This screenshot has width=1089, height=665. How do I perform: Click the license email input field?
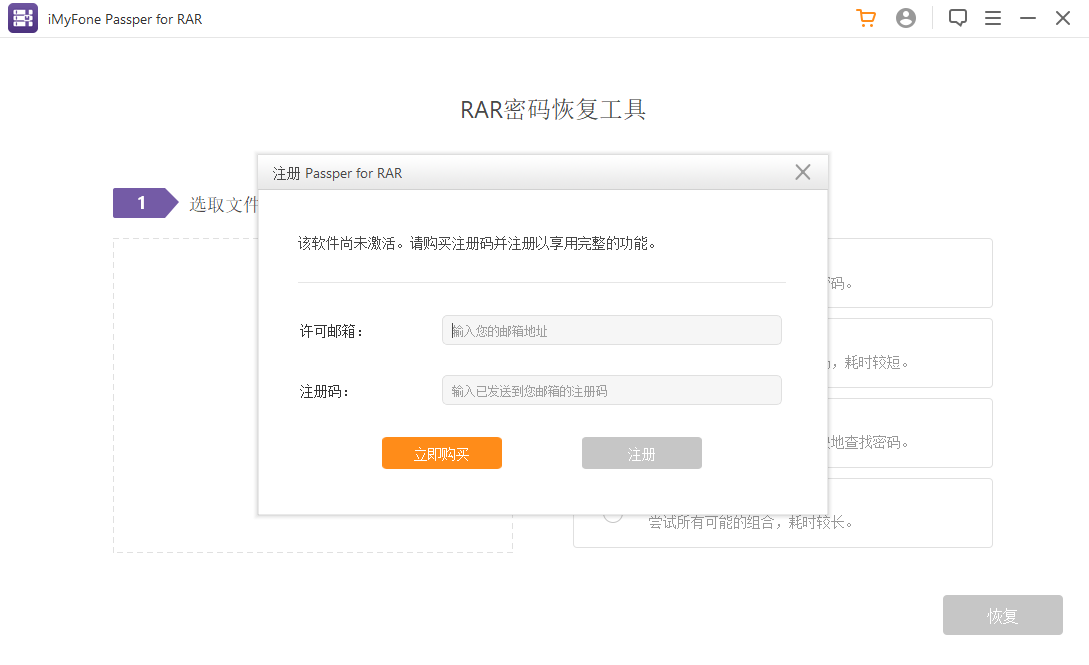coord(611,330)
